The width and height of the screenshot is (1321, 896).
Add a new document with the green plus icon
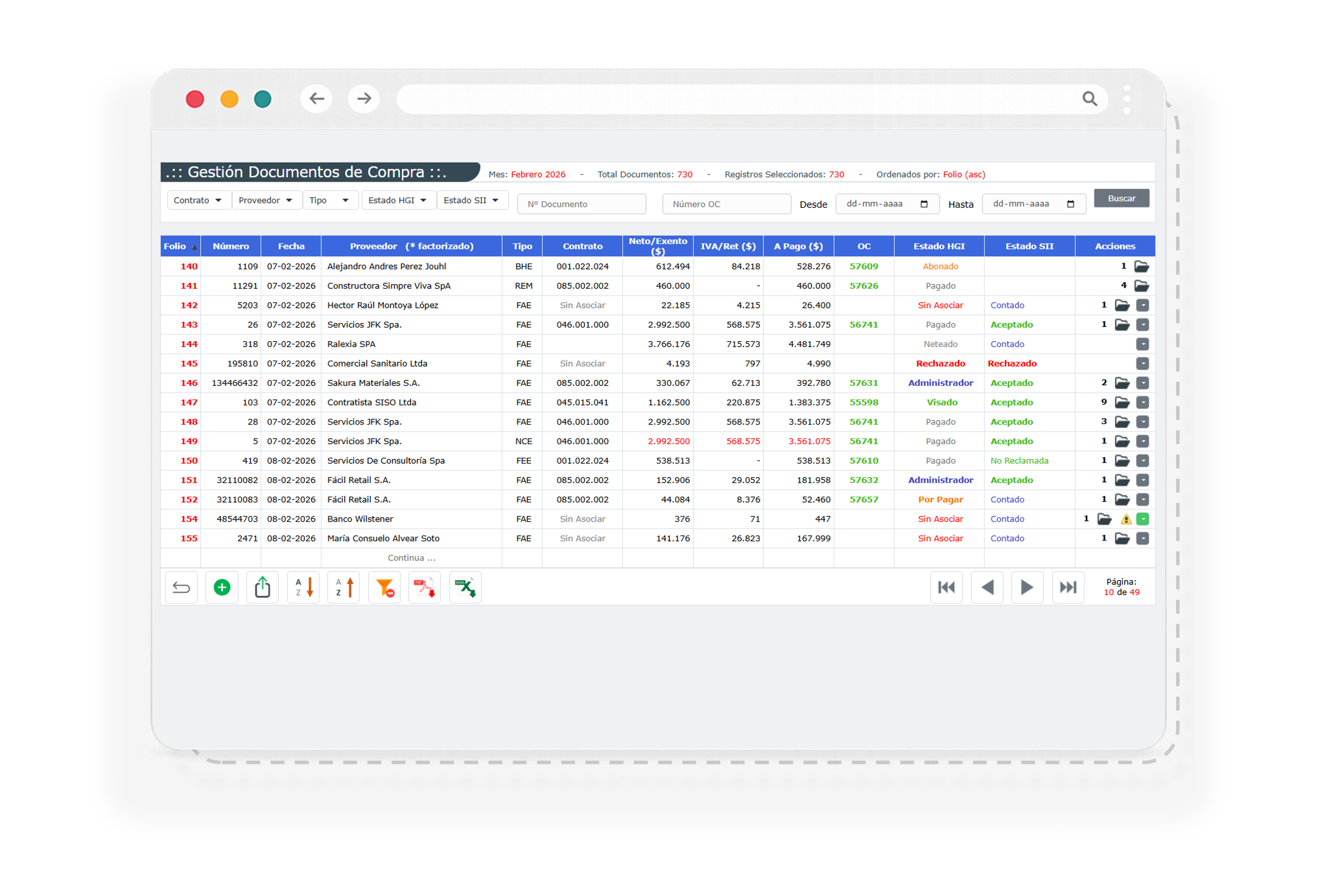pos(222,587)
